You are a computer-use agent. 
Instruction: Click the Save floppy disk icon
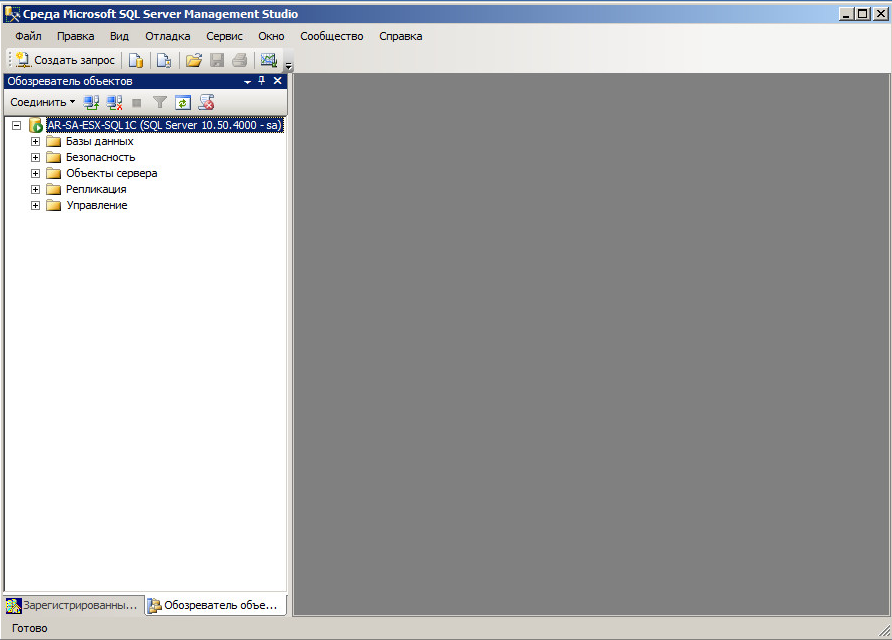coord(217,60)
